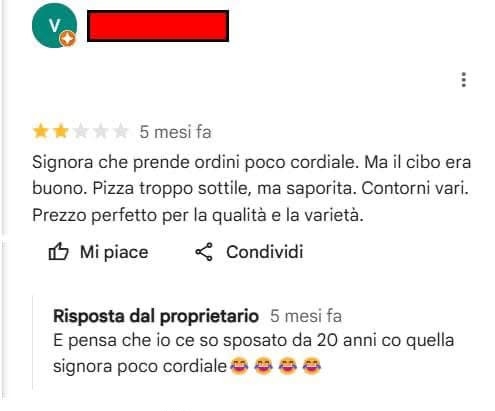The image size is (495, 411).
Task: Click the first laughing emoji in reply
Action: tap(239, 366)
